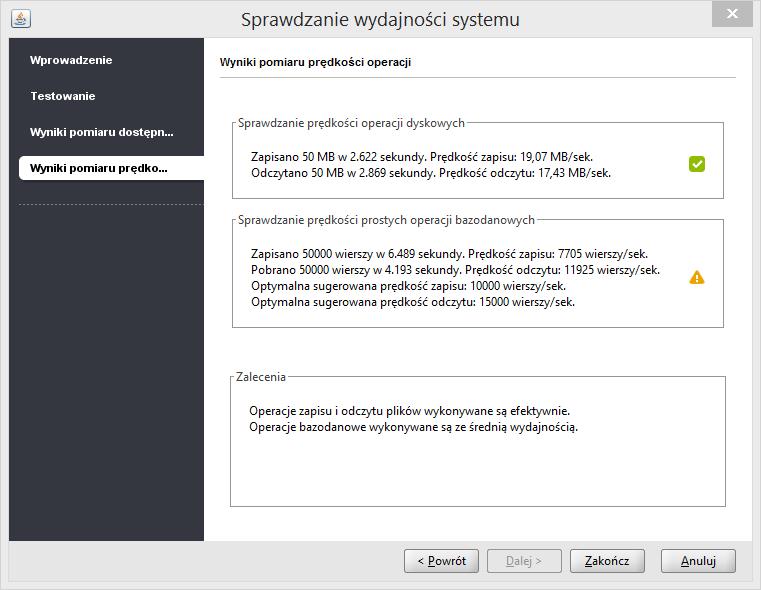Click the heading Wyniki pomiaru prędkości operacji
The height and width of the screenshot is (590, 761).
coord(315,62)
